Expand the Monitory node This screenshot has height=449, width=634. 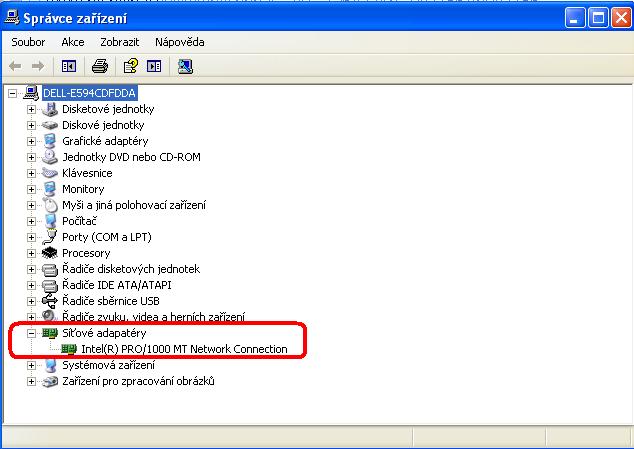click(31, 189)
